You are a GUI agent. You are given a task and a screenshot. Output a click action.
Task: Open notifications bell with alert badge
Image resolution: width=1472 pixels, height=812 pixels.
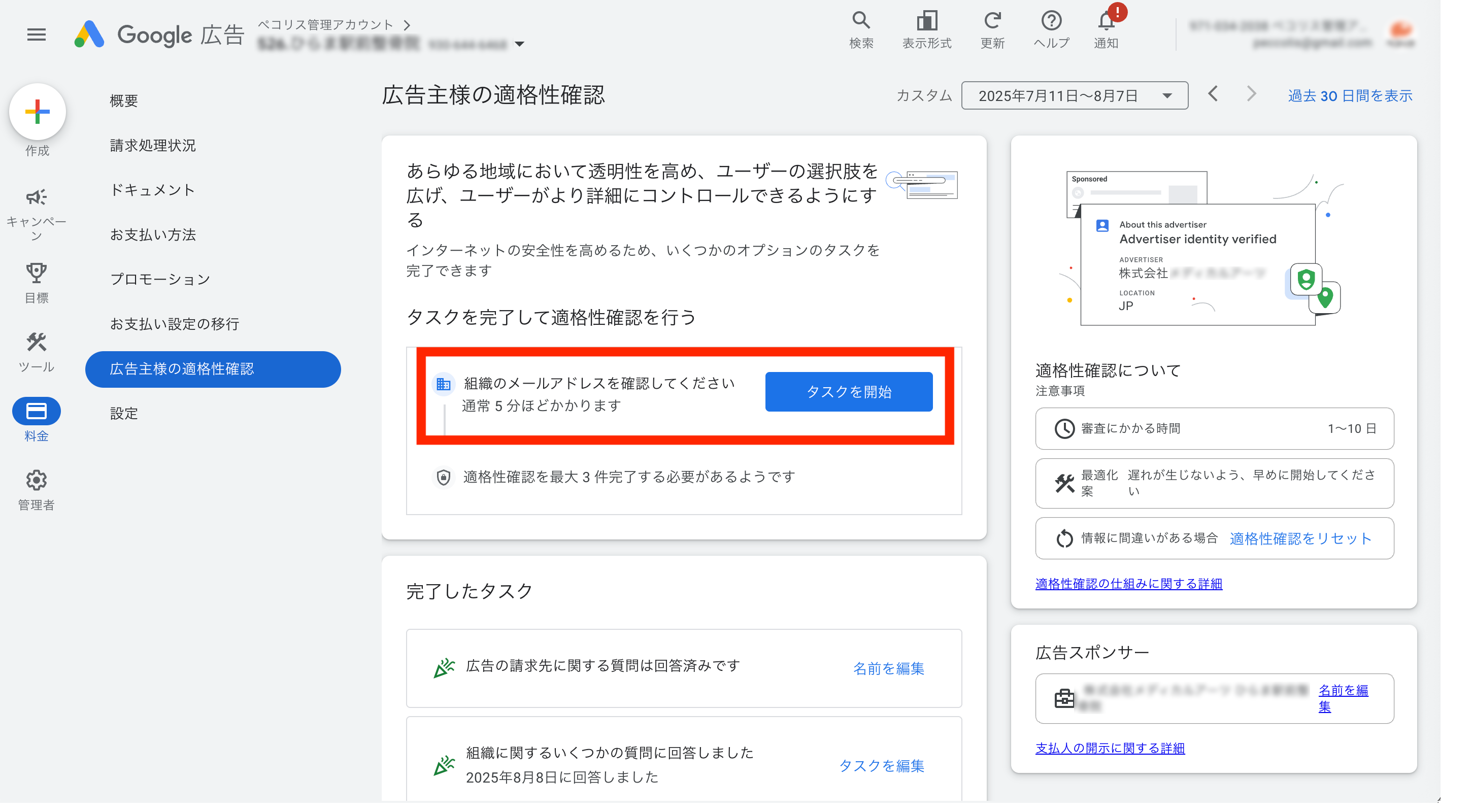tap(1106, 22)
